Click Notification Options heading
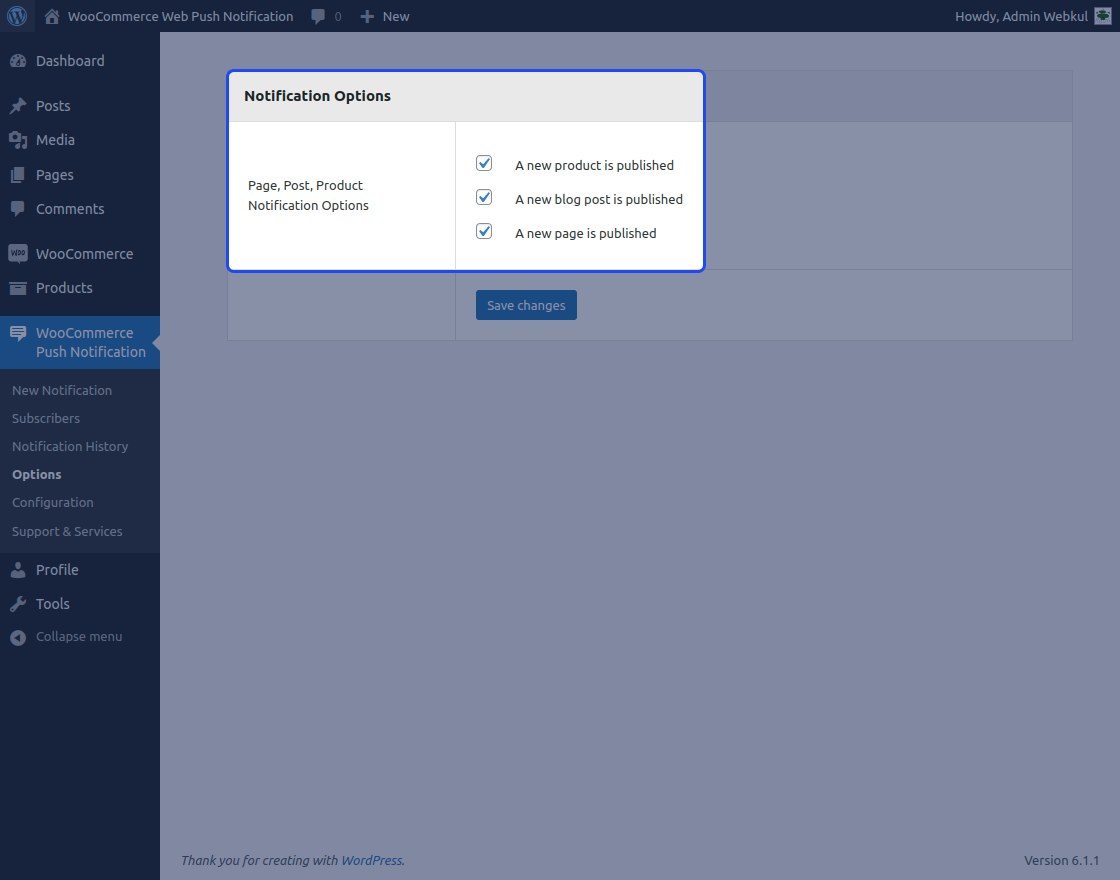Viewport: 1120px width, 880px height. click(317, 96)
